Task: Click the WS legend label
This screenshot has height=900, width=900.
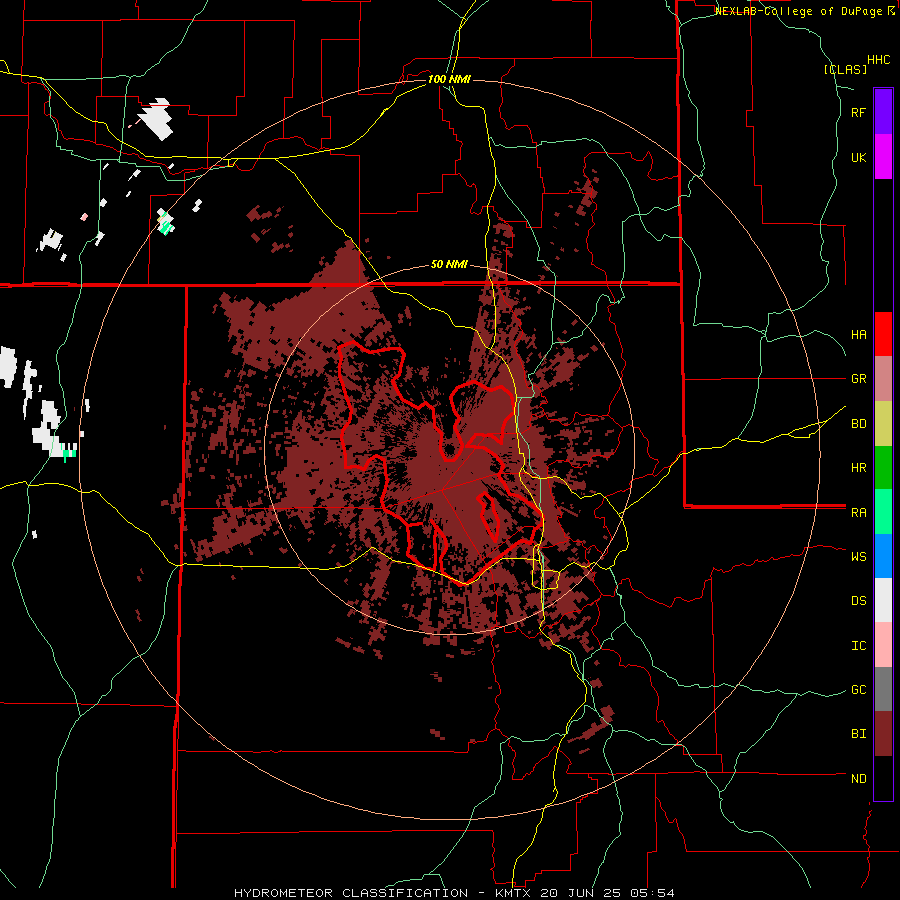Action: 858,557
